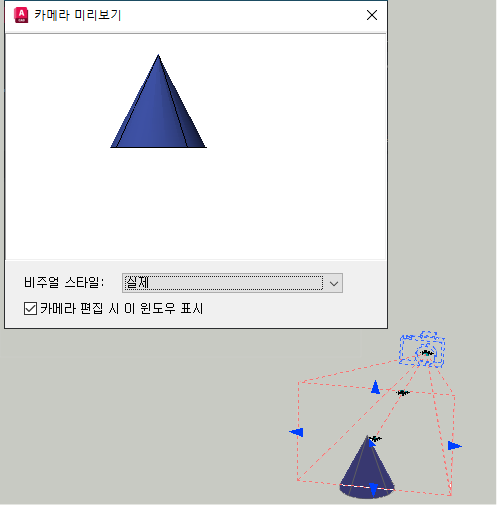Click the upward-pointing blue triangle grip
This screenshot has height=505, width=497.
(x=375, y=387)
